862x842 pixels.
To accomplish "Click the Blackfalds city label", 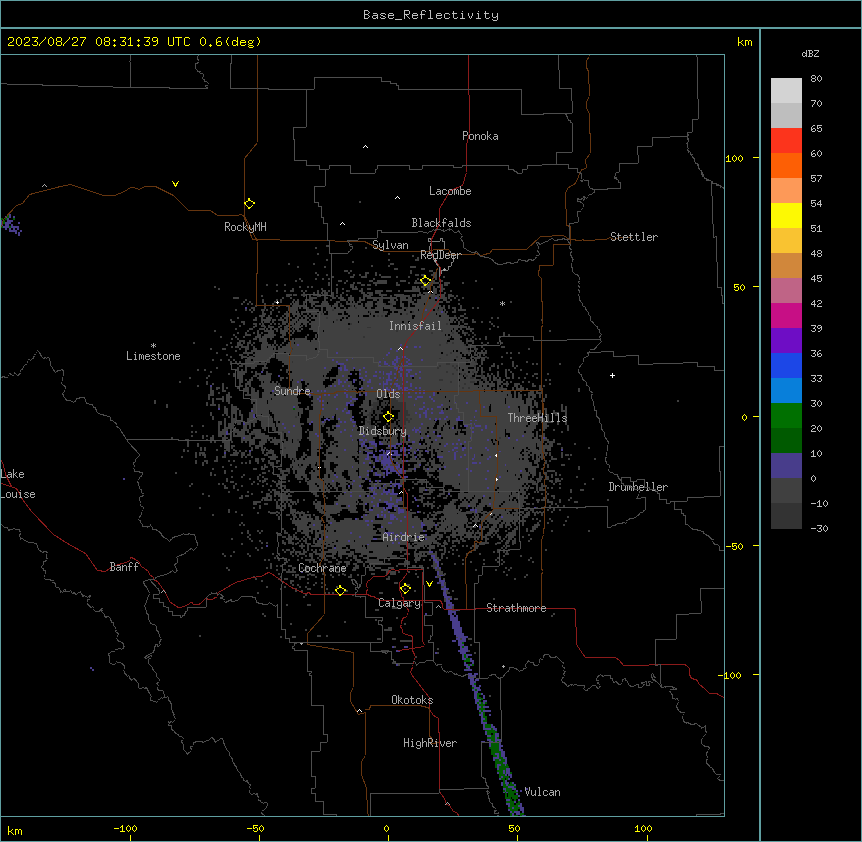I will coord(441,223).
